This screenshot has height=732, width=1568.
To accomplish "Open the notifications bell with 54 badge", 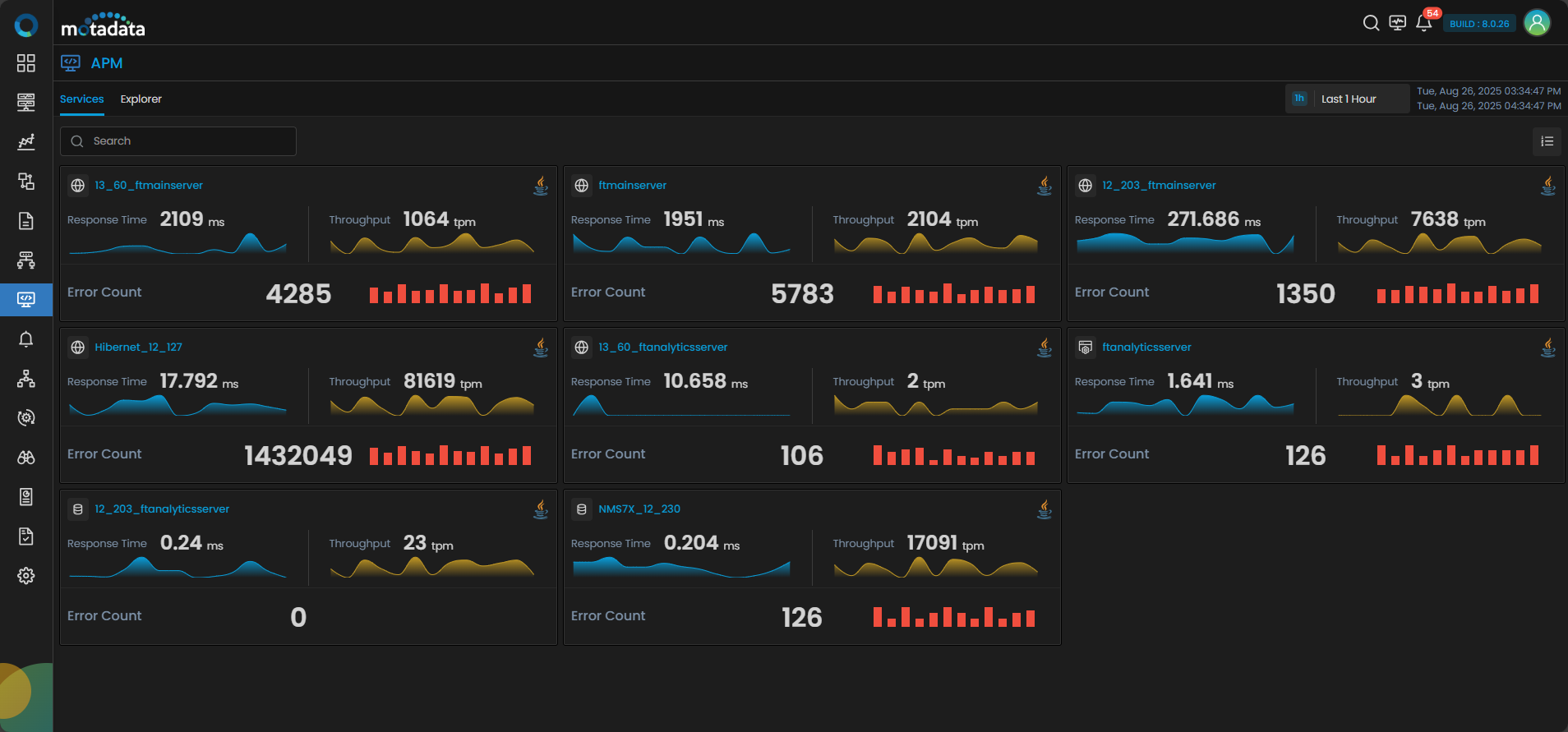I will click(x=1424, y=23).
